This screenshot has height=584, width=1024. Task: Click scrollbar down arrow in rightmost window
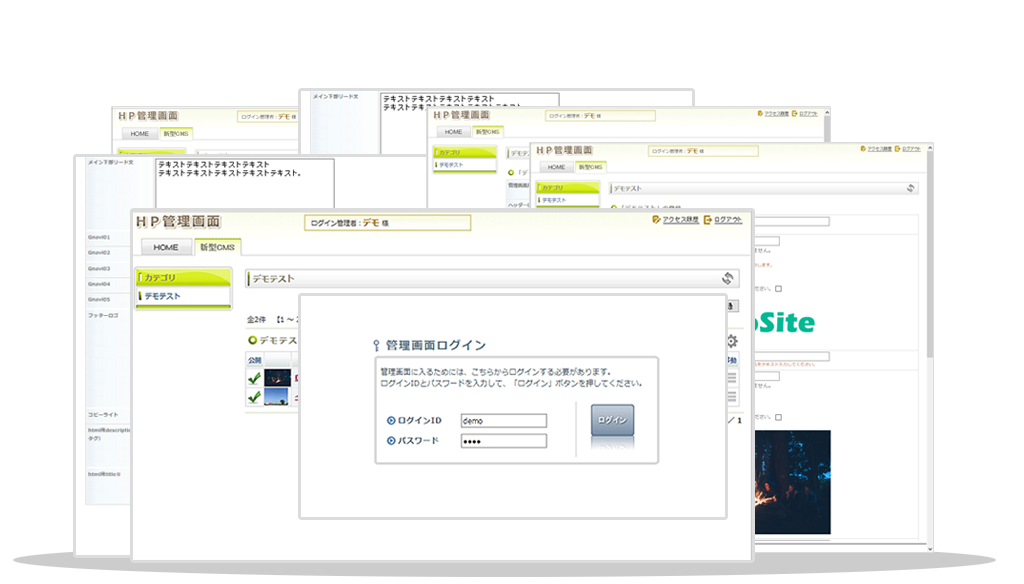coord(930,549)
